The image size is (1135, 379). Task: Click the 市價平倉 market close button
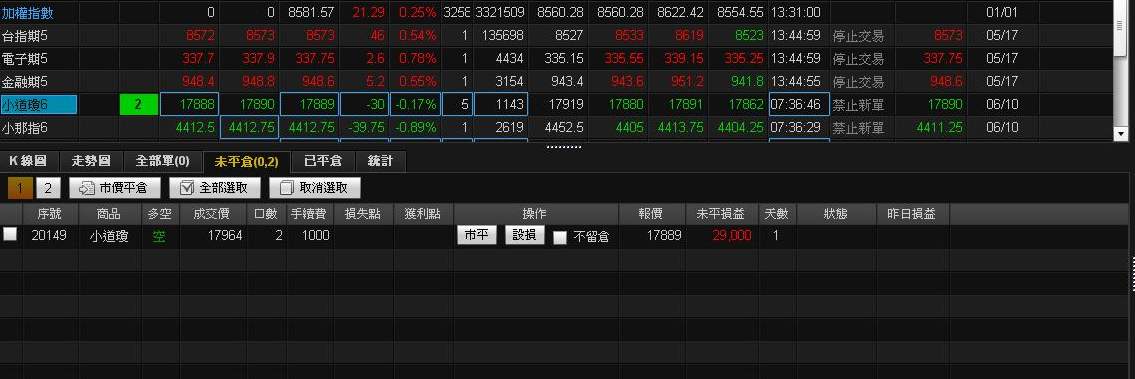(x=114, y=188)
